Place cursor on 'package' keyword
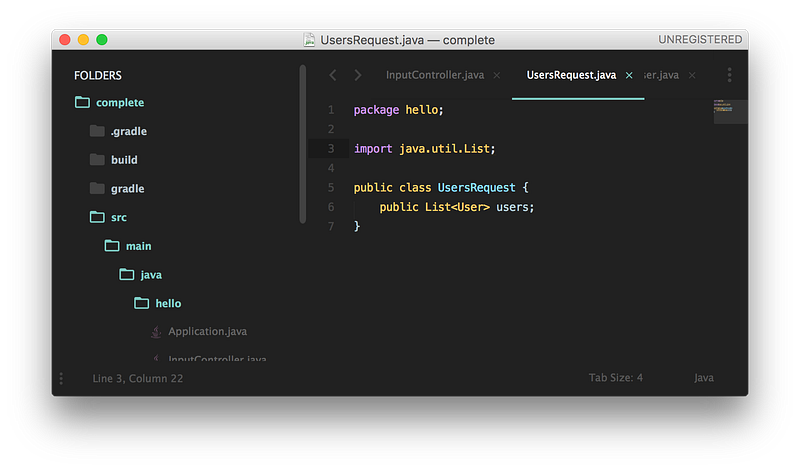The width and height of the screenshot is (800, 470). click(x=376, y=110)
